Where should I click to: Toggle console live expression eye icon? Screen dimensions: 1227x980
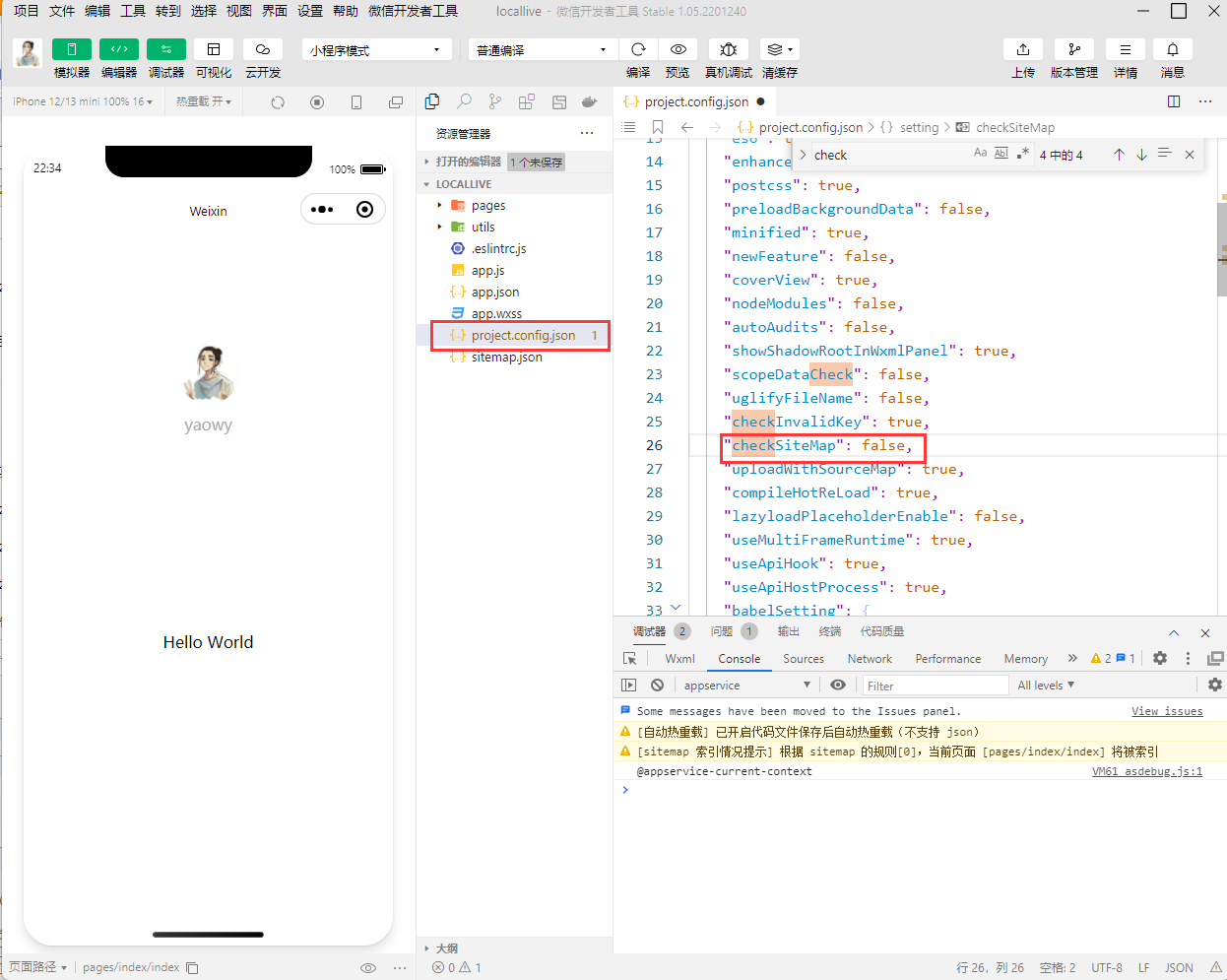(x=838, y=686)
